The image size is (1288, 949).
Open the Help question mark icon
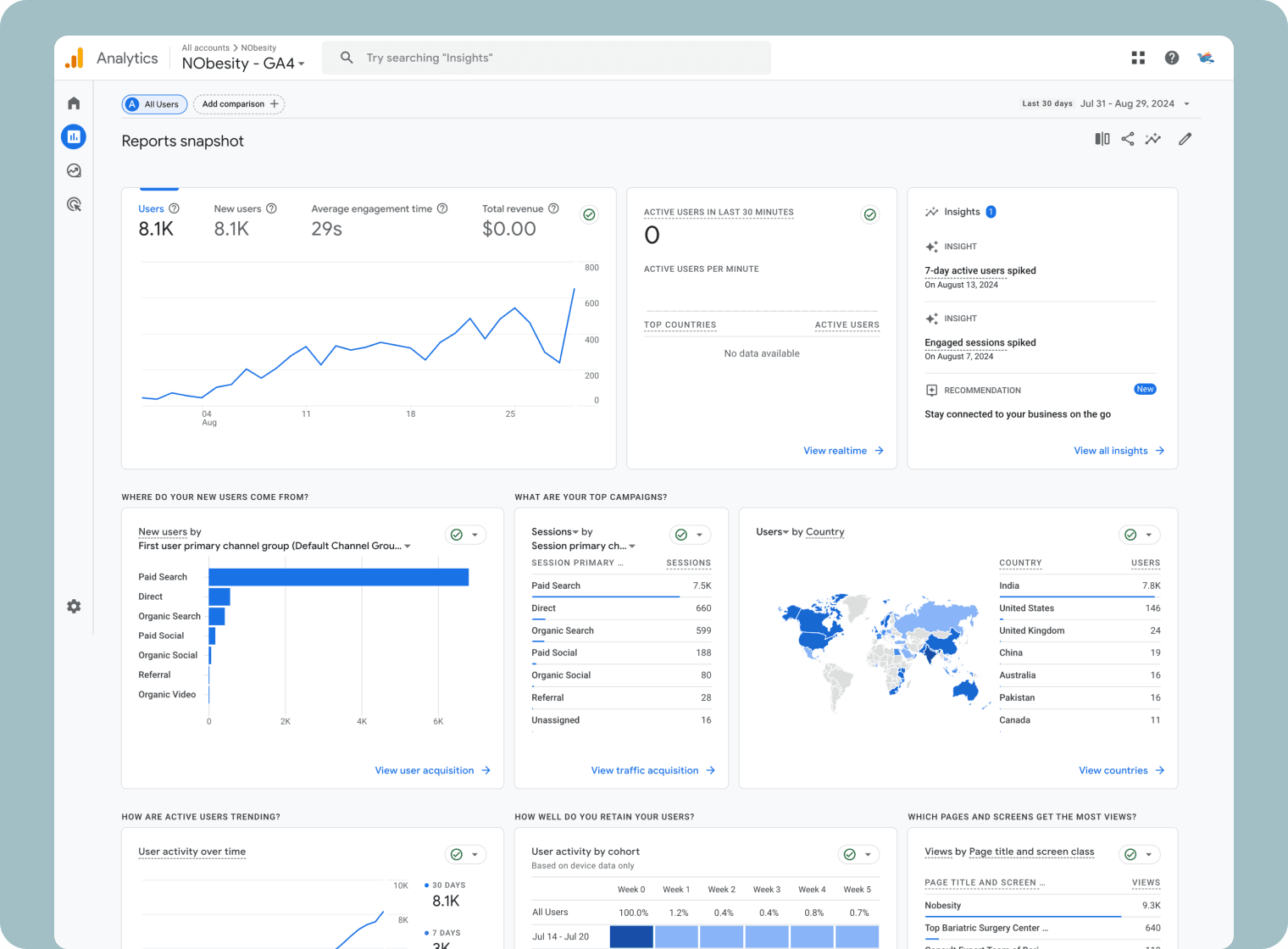click(1172, 58)
